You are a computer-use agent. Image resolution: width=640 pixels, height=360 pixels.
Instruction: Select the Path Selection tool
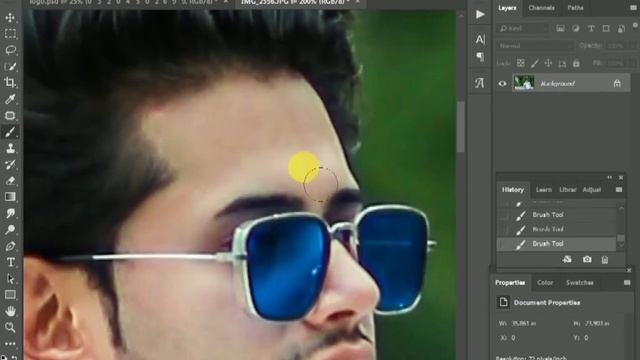click(10, 278)
